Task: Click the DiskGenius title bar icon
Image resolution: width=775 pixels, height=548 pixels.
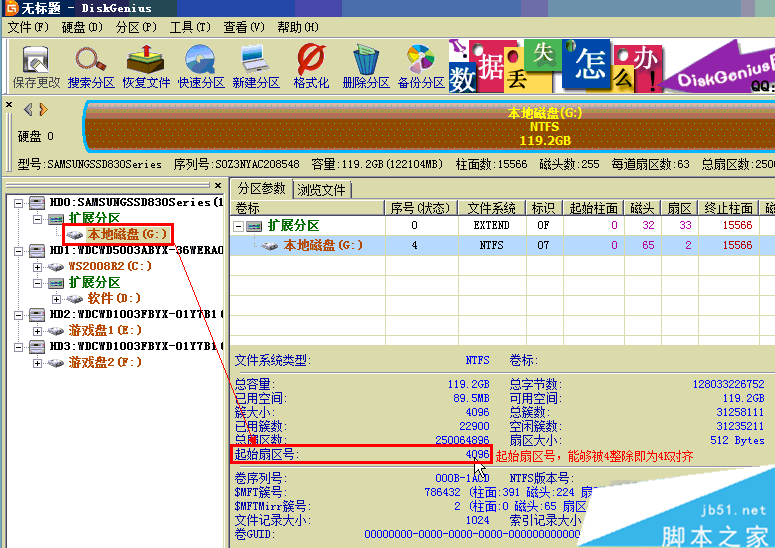Action: (11, 7)
